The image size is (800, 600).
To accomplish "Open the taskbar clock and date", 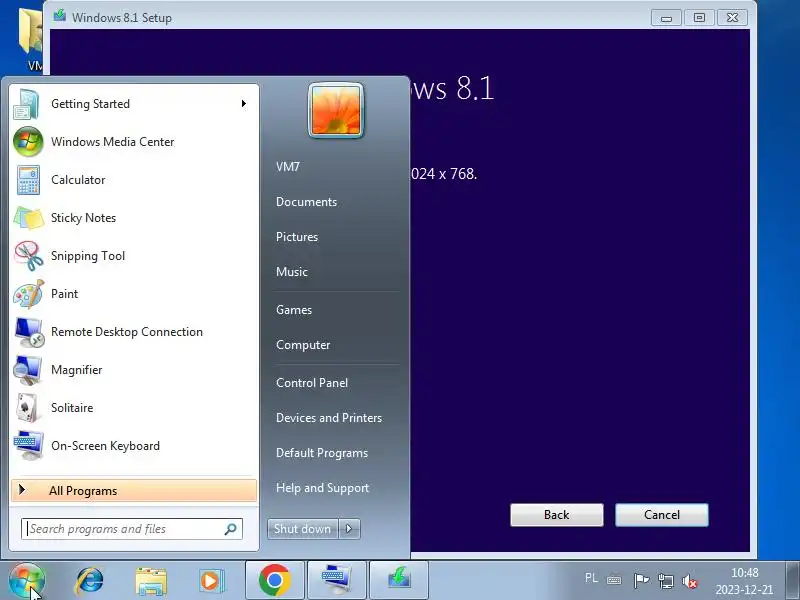I will (x=744, y=581).
